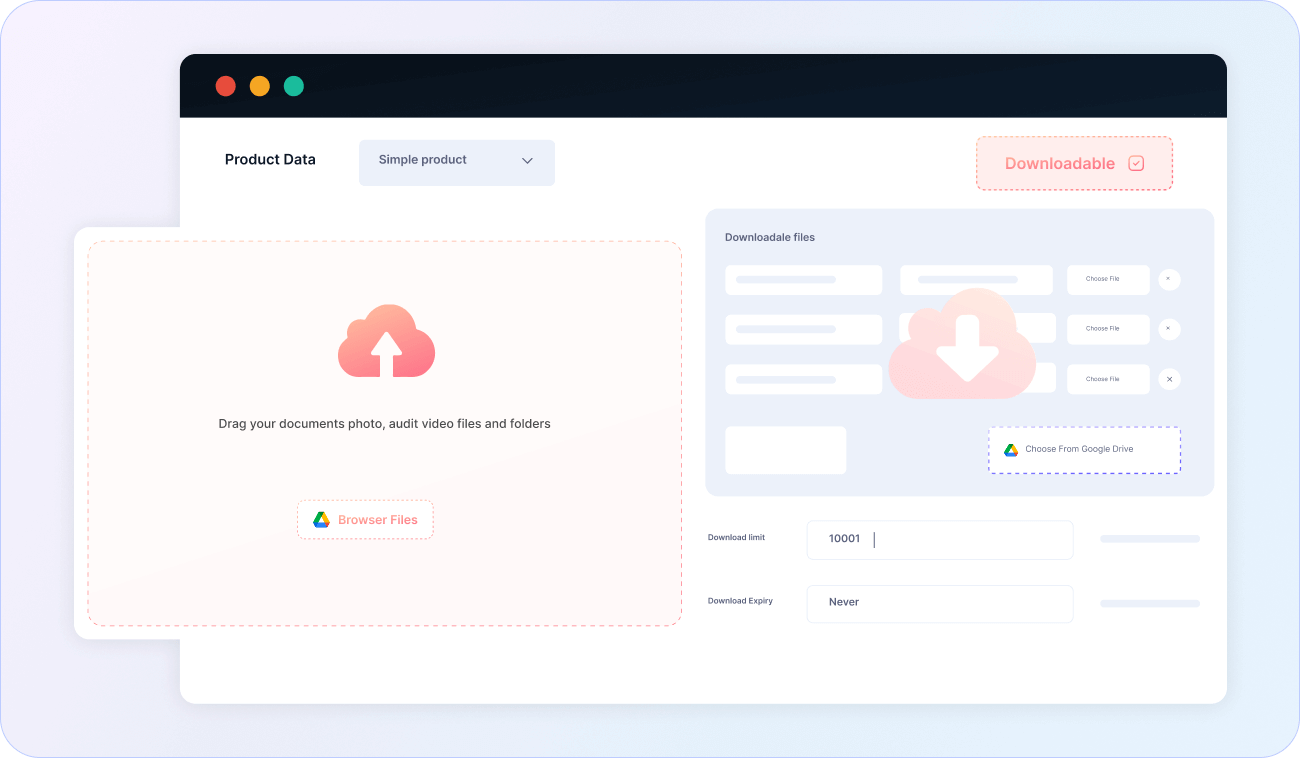Viewport: 1300px width, 758px height.
Task: Click the Download limit input field
Action: point(939,540)
